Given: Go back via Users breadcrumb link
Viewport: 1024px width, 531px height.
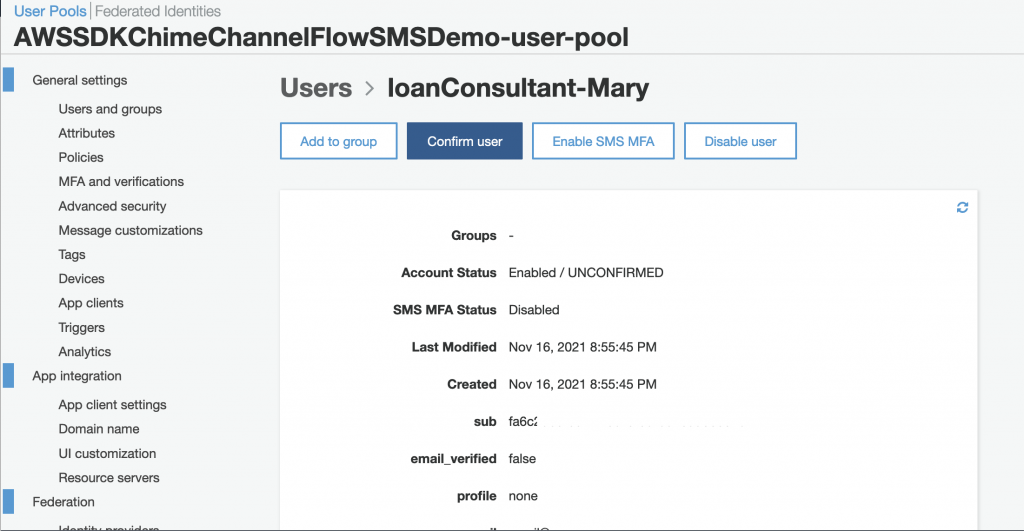Looking at the screenshot, I should tap(316, 88).
